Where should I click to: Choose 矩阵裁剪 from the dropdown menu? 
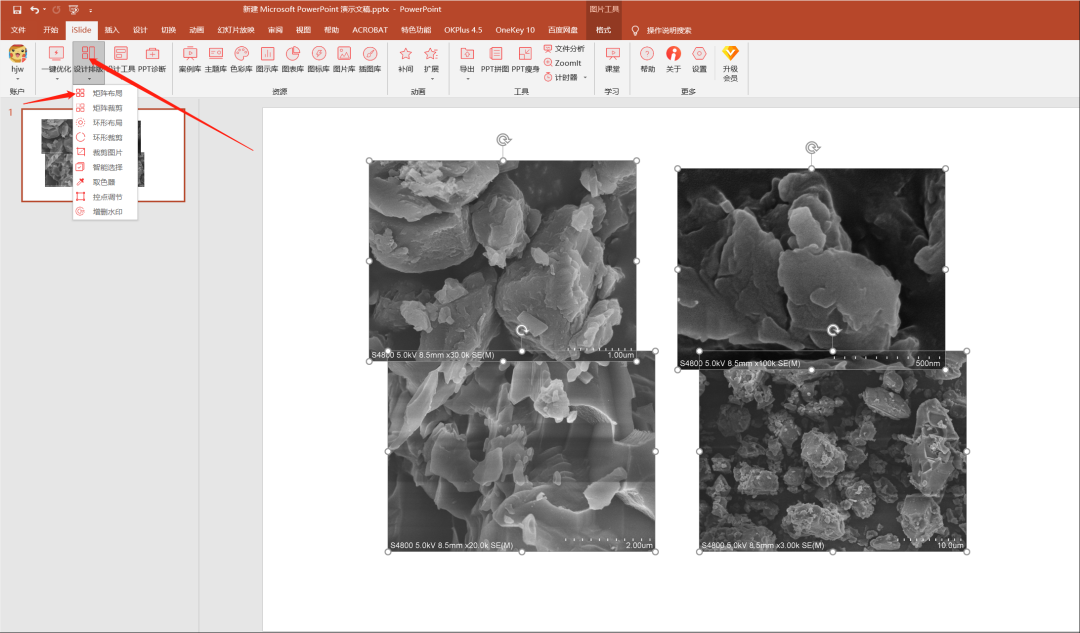(x=105, y=108)
